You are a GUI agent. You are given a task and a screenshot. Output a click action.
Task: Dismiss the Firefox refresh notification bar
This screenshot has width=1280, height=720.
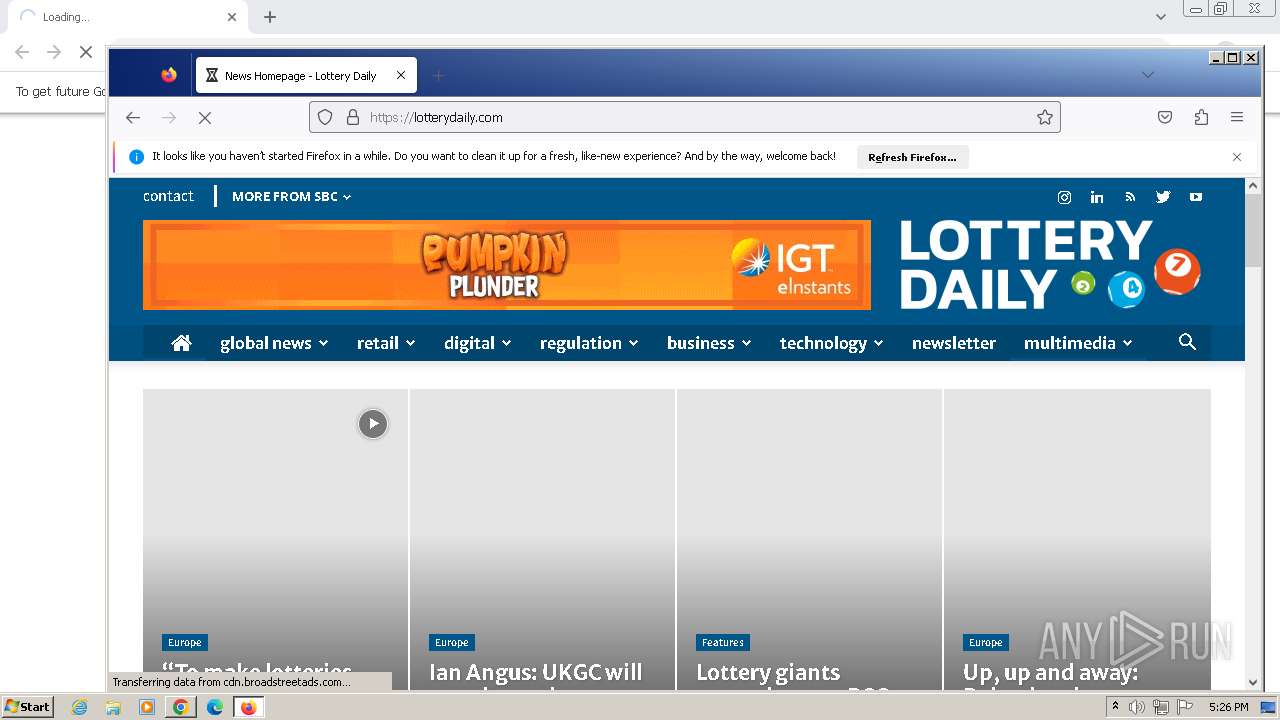pyautogui.click(x=1237, y=157)
